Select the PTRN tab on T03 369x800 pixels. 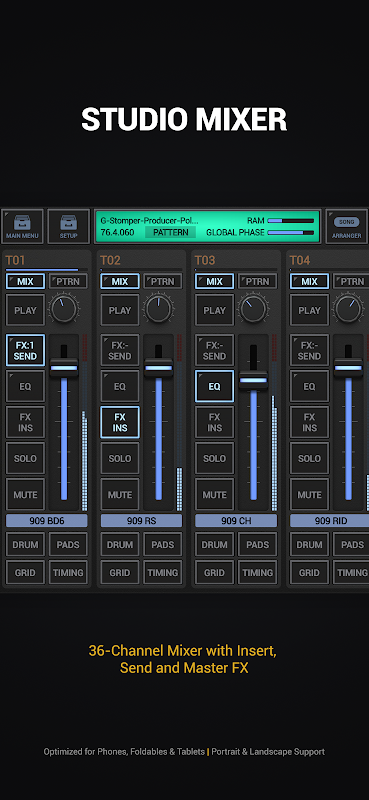258,281
